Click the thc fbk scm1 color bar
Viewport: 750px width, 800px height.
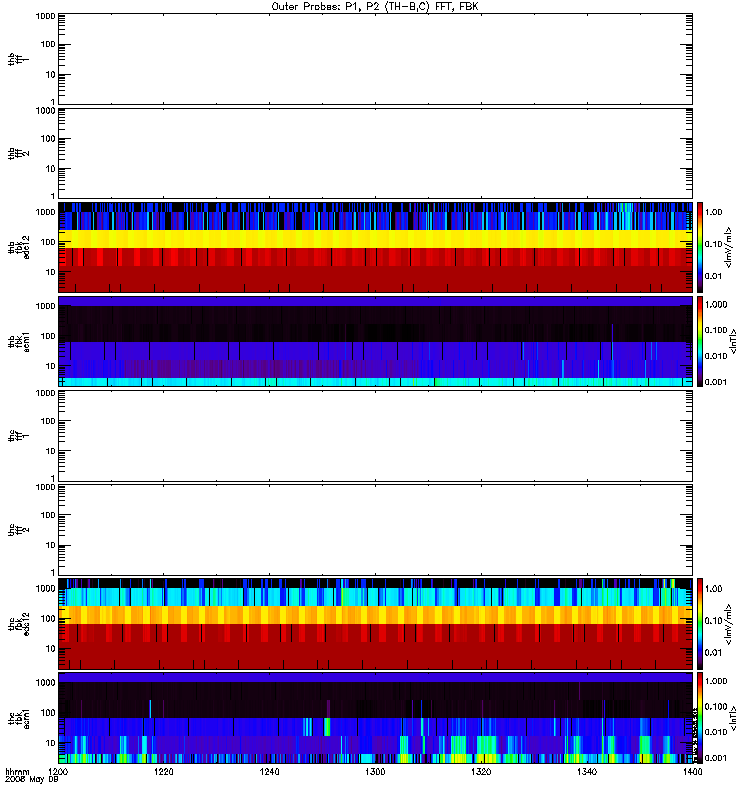point(700,718)
